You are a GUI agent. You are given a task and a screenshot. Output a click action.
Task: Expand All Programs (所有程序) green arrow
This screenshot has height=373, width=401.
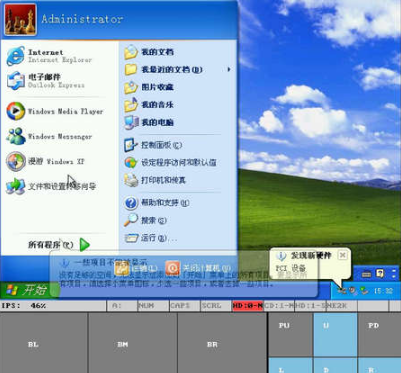point(85,245)
